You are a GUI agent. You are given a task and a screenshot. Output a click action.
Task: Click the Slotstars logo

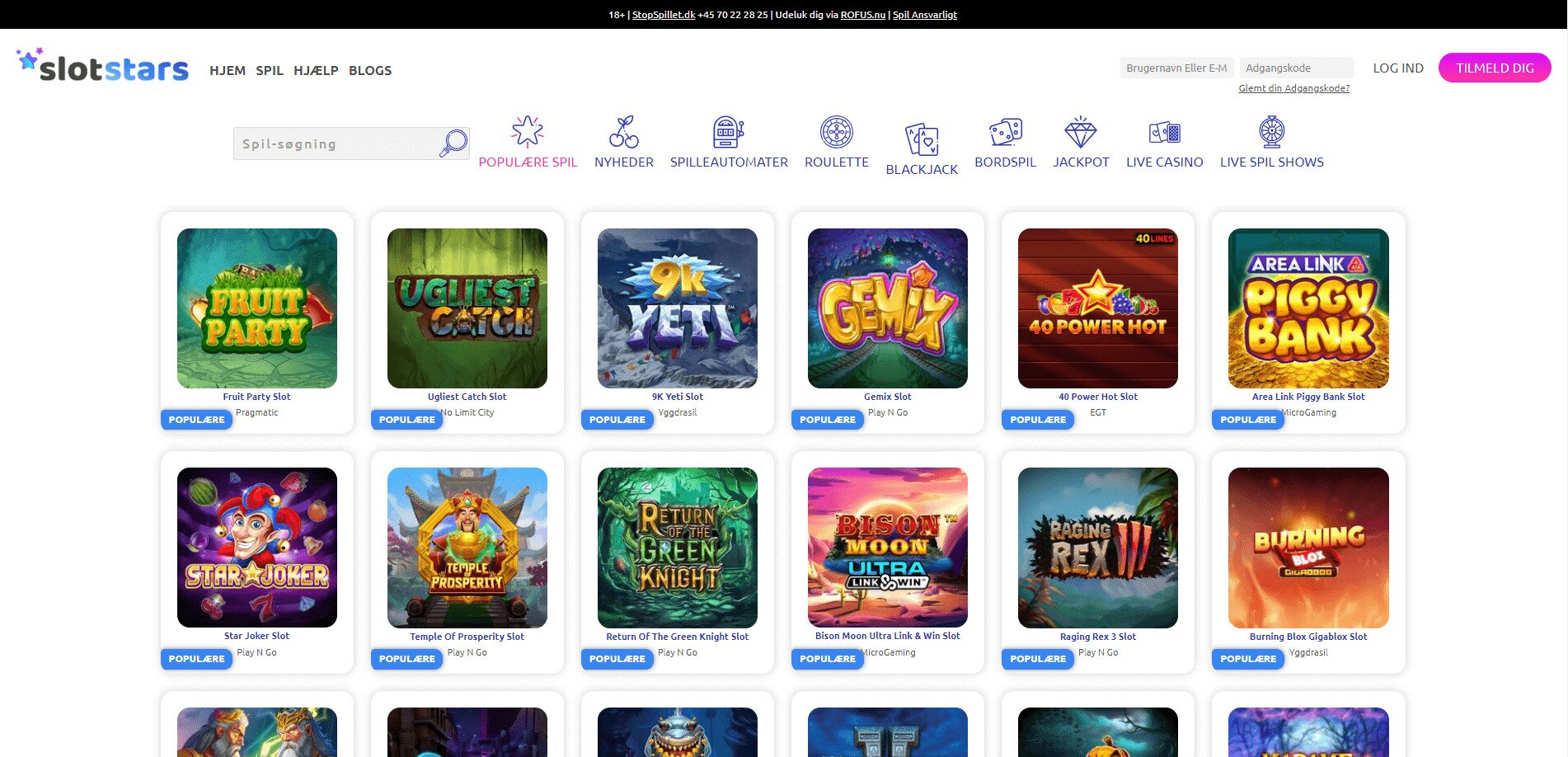pos(102,66)
